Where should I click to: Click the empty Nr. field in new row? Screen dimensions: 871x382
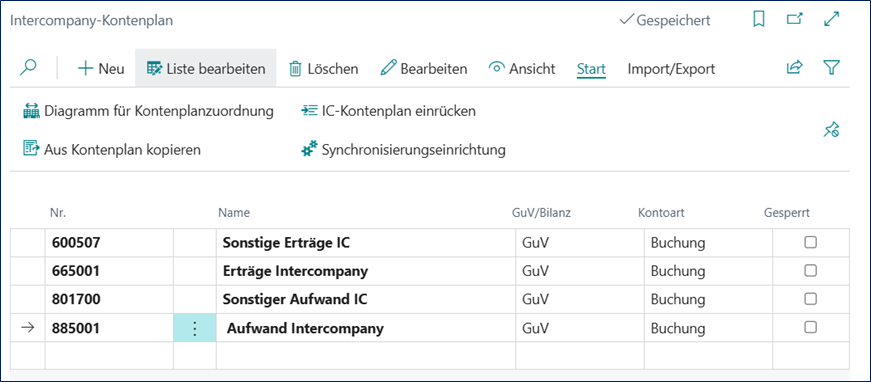[109, 355]
